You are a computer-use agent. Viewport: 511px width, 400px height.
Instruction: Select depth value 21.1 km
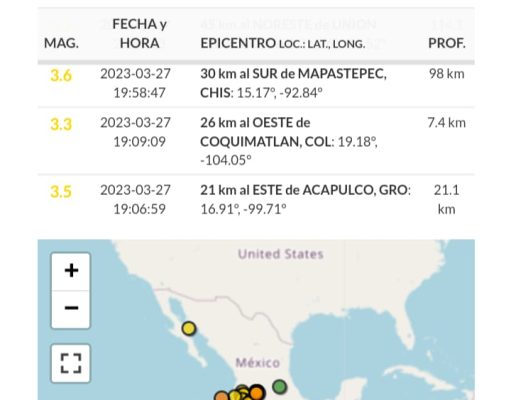point(447,200)
